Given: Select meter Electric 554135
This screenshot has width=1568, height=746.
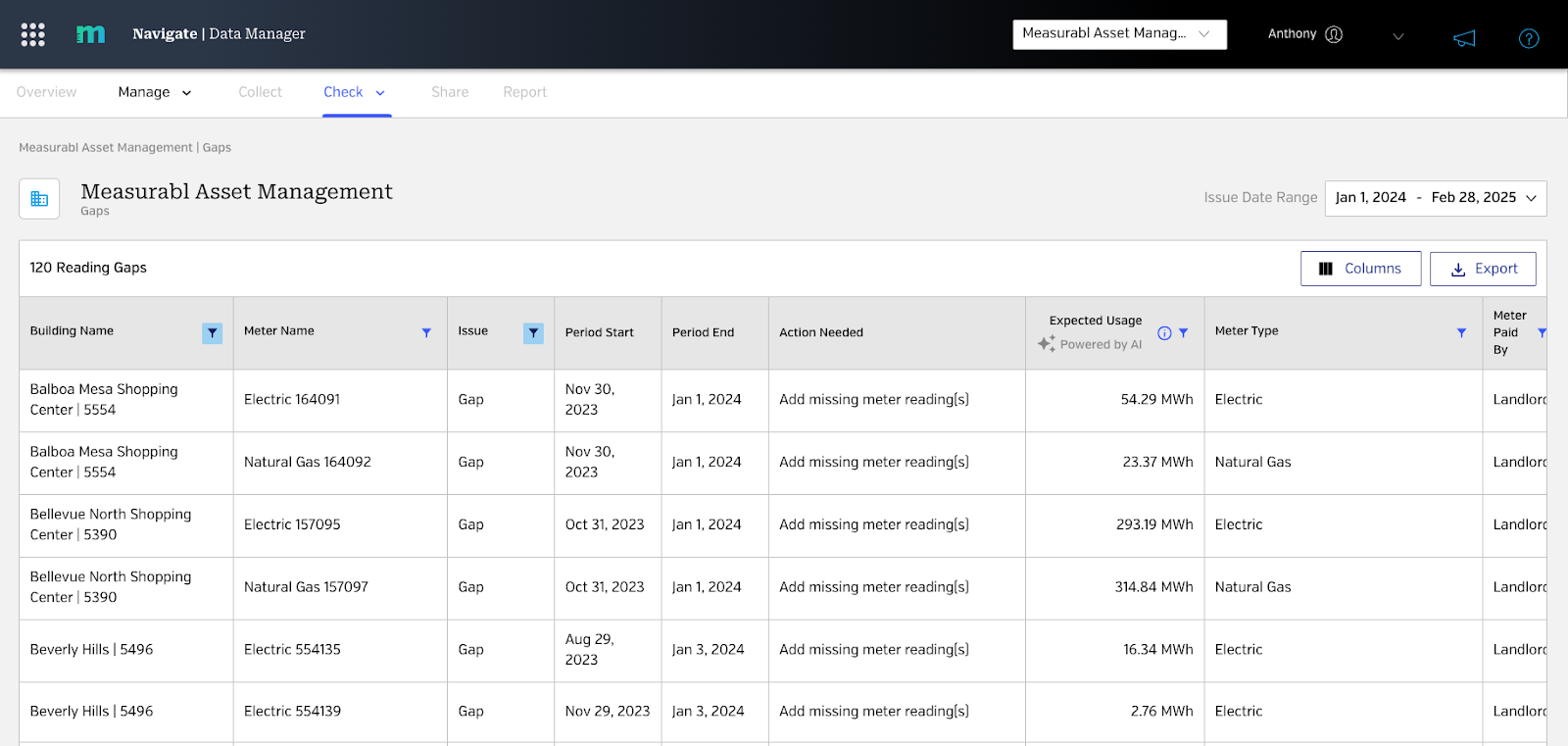Looking at the screenshot, I should [x=292, y=650].
